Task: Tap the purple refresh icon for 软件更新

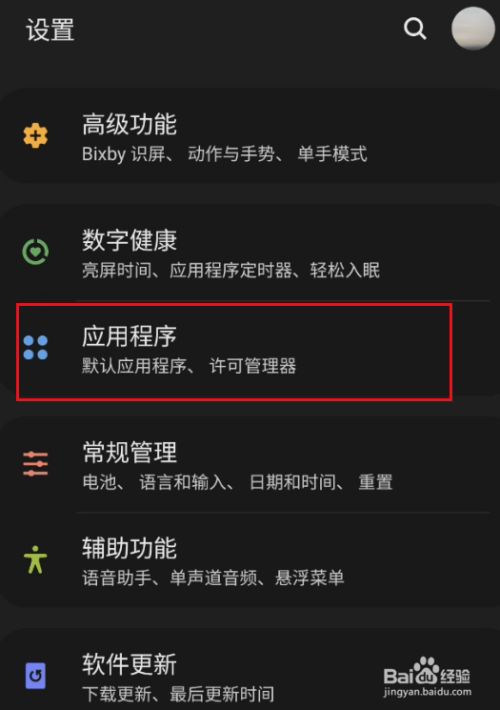Action: click(x=35, y=676)
